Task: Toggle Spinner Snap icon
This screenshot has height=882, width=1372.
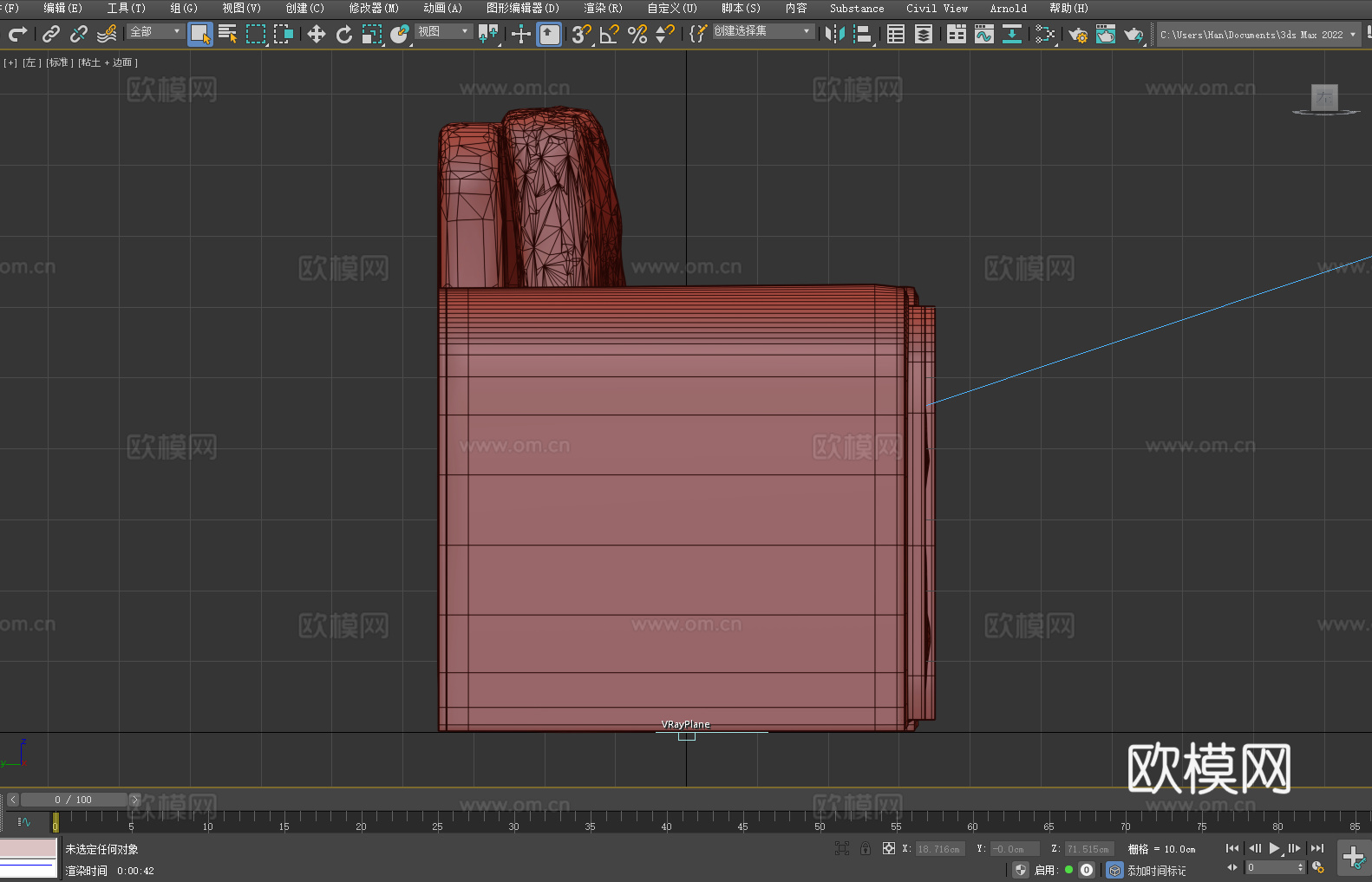Action: (x=665, y=34)
